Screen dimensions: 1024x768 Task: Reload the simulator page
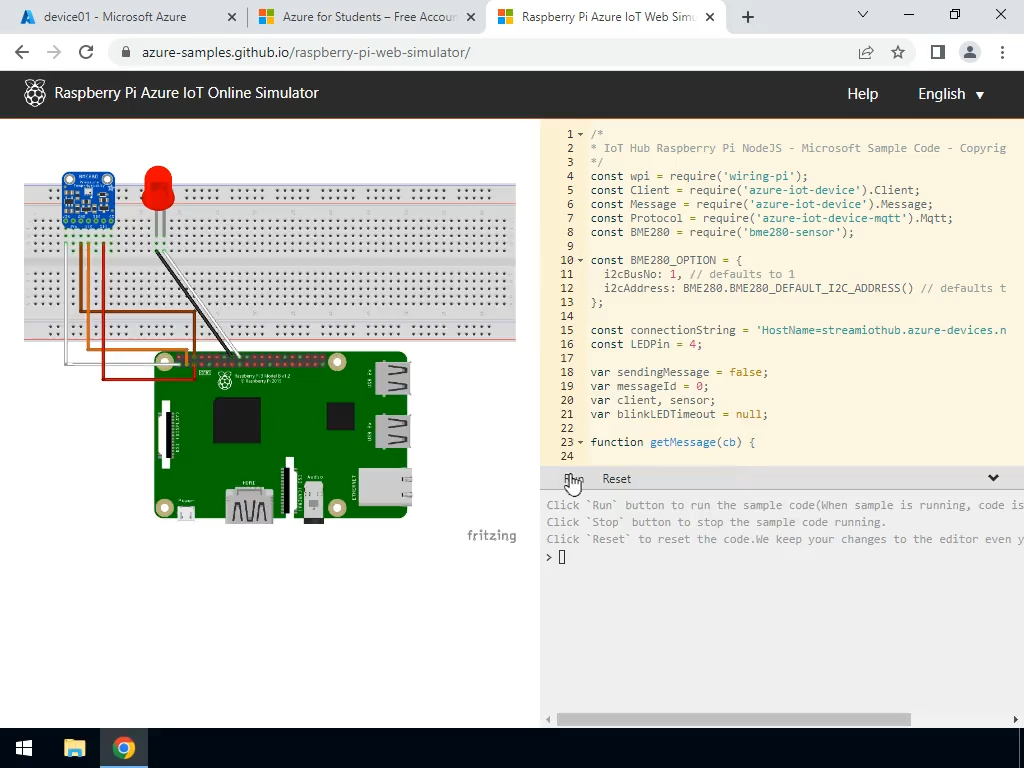tap(86, 52)
